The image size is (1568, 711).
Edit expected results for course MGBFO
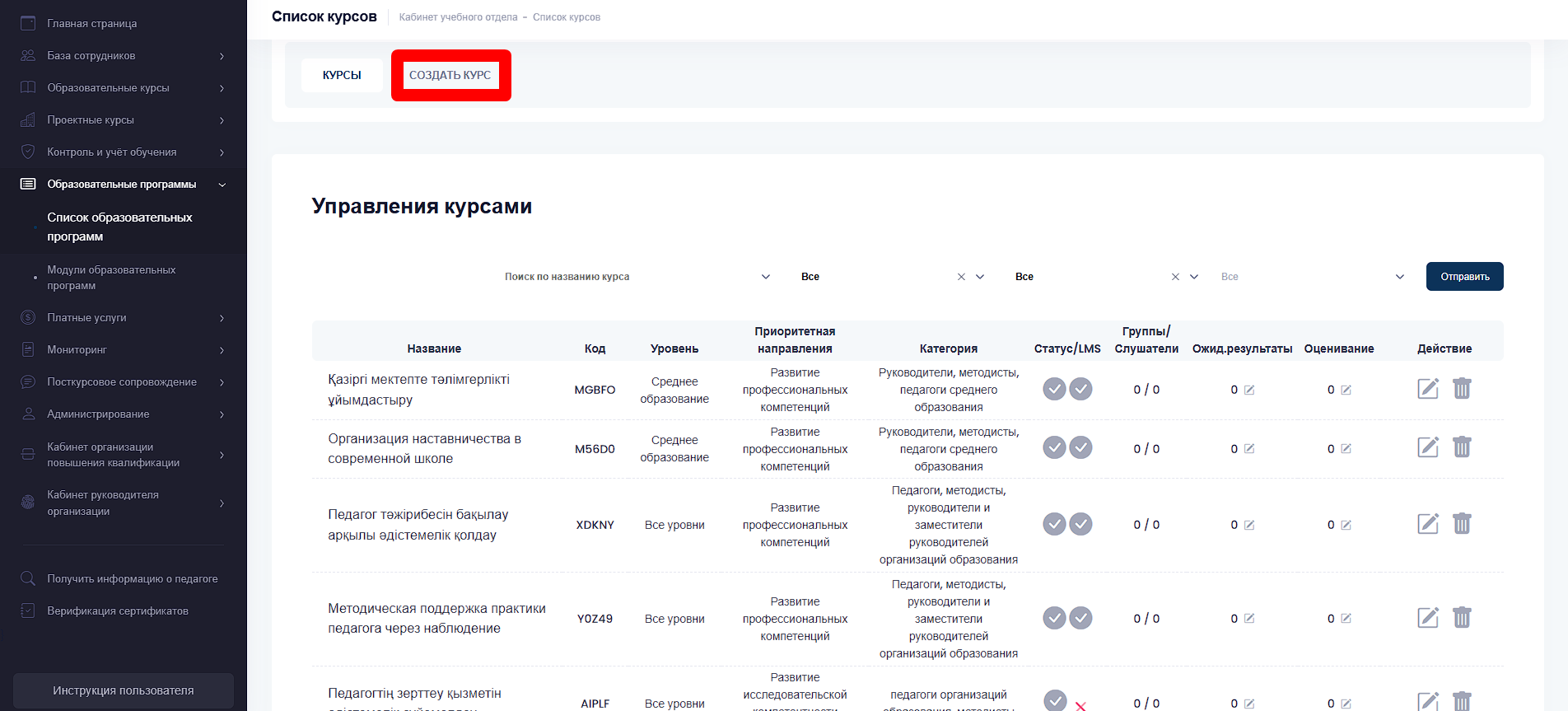[1249, 390]
